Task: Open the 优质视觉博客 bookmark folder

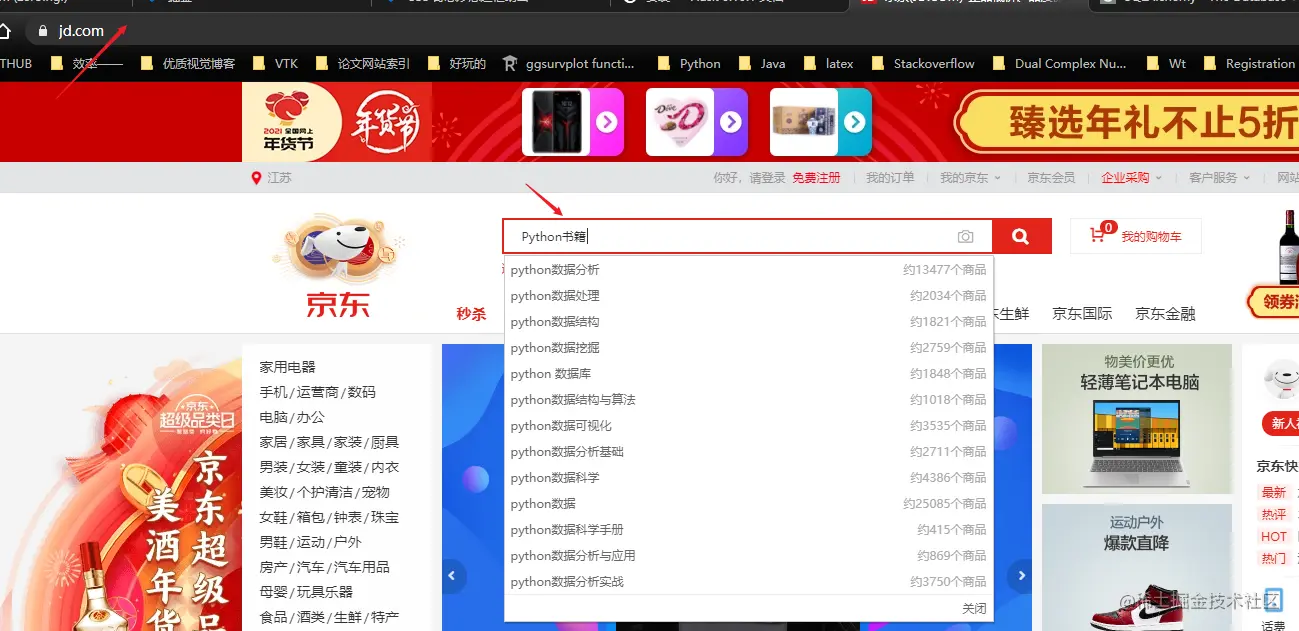Action: [x=188, y=64]
